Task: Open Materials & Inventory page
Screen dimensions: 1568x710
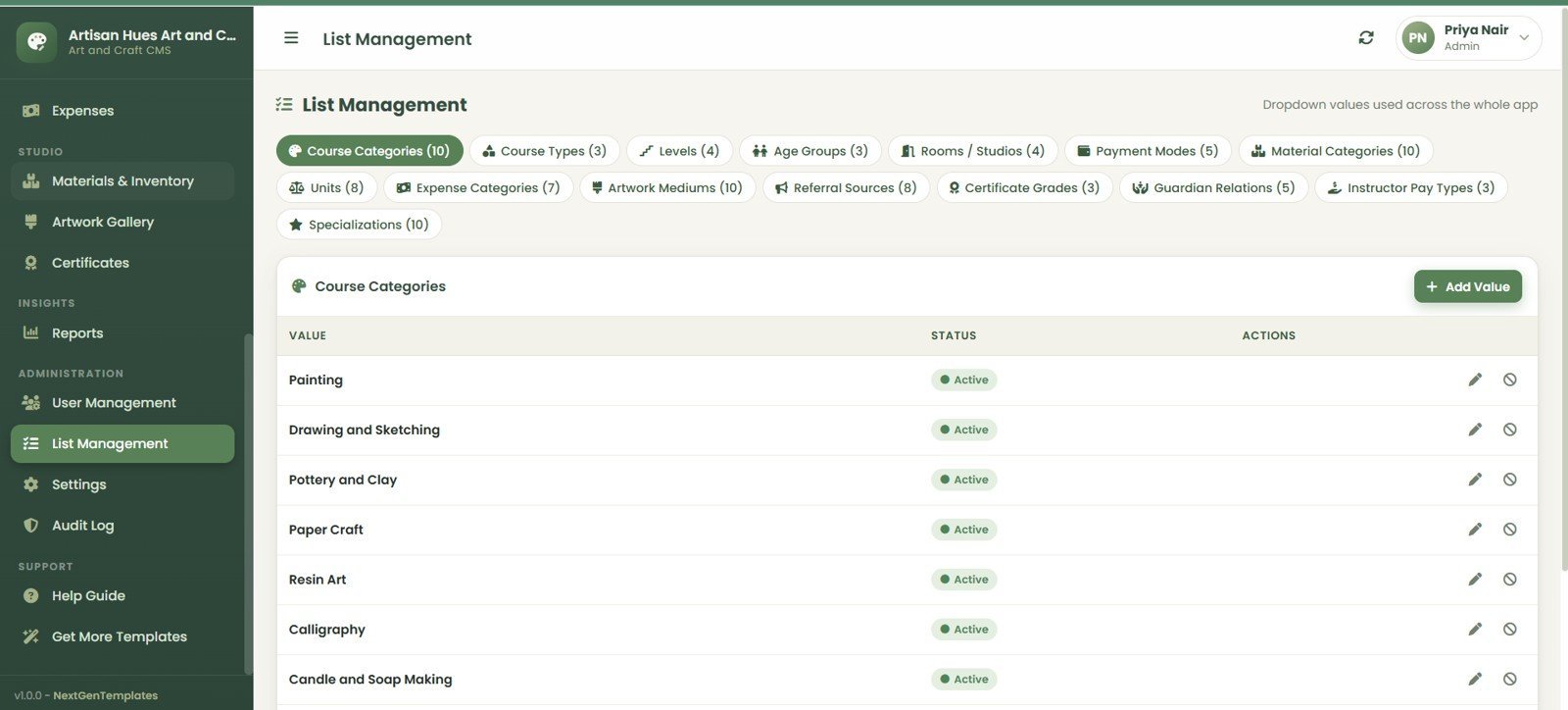Action: click(x=122, y=181)
